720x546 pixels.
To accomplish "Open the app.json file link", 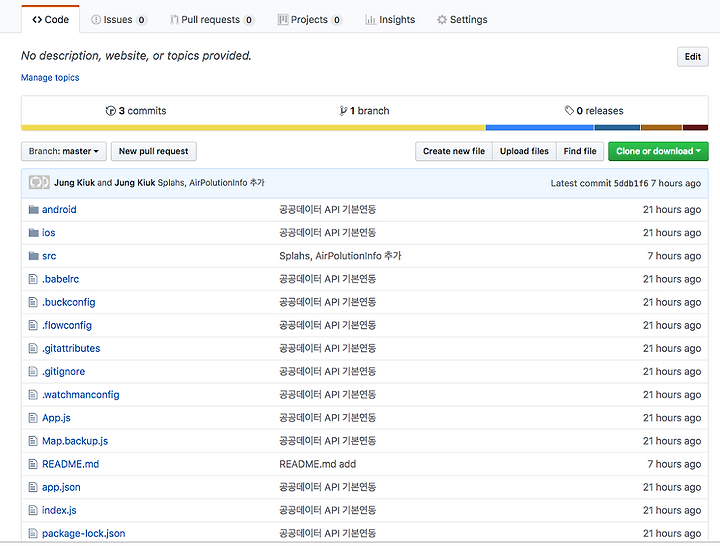I will click(x=61, y=487).
